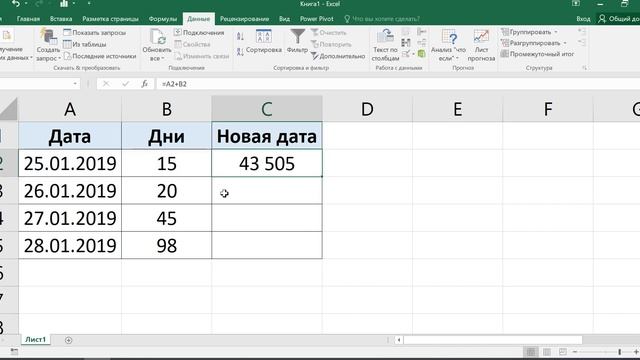The width and height of the screenshot is (640, 360).
Task: Click Разгруппировать
Action: [x=531, y=43]
